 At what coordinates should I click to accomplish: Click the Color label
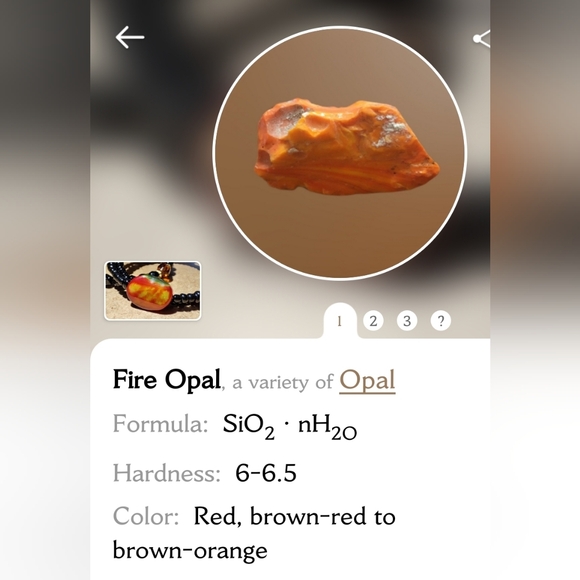click(146, 516)
